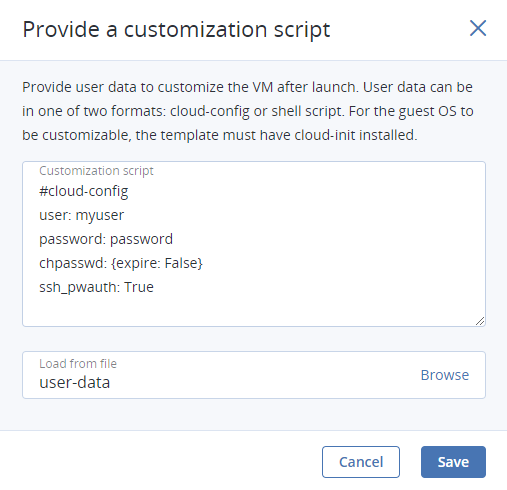Close the customization script dialog
507x490 pixels.
pyautogui.click(x=478, y=28)
